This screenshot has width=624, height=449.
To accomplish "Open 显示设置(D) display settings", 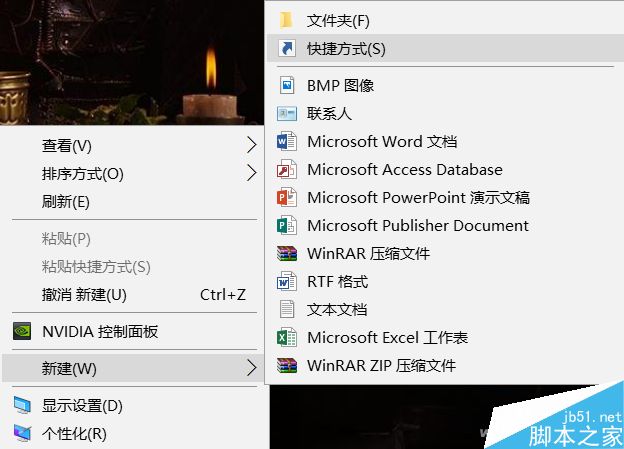I will point(133,405).
